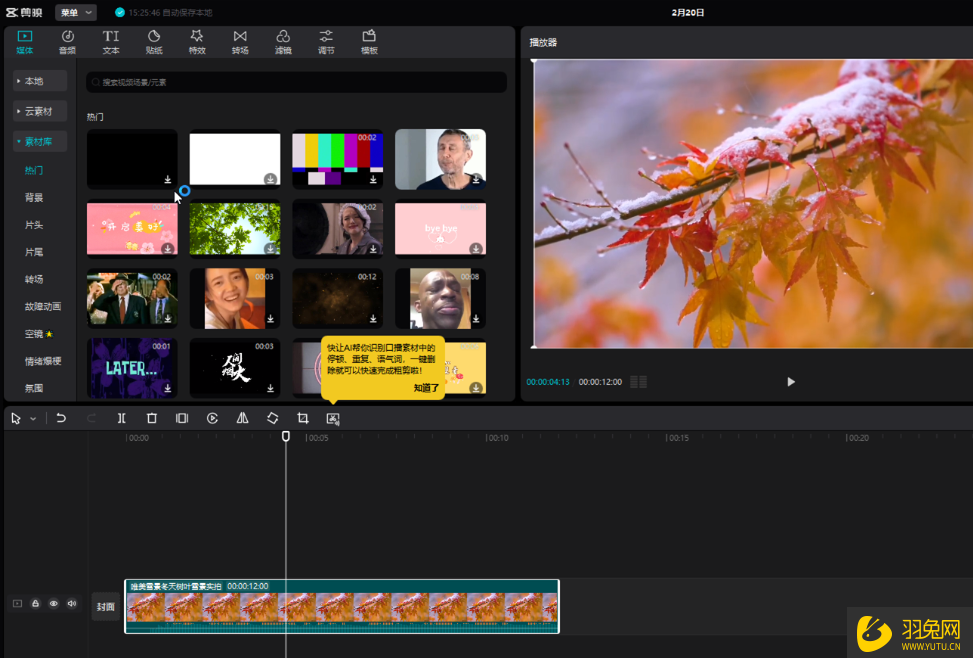Open the 封面 cover button
Viewport: 973px width, 658px height.
(105, 606)
